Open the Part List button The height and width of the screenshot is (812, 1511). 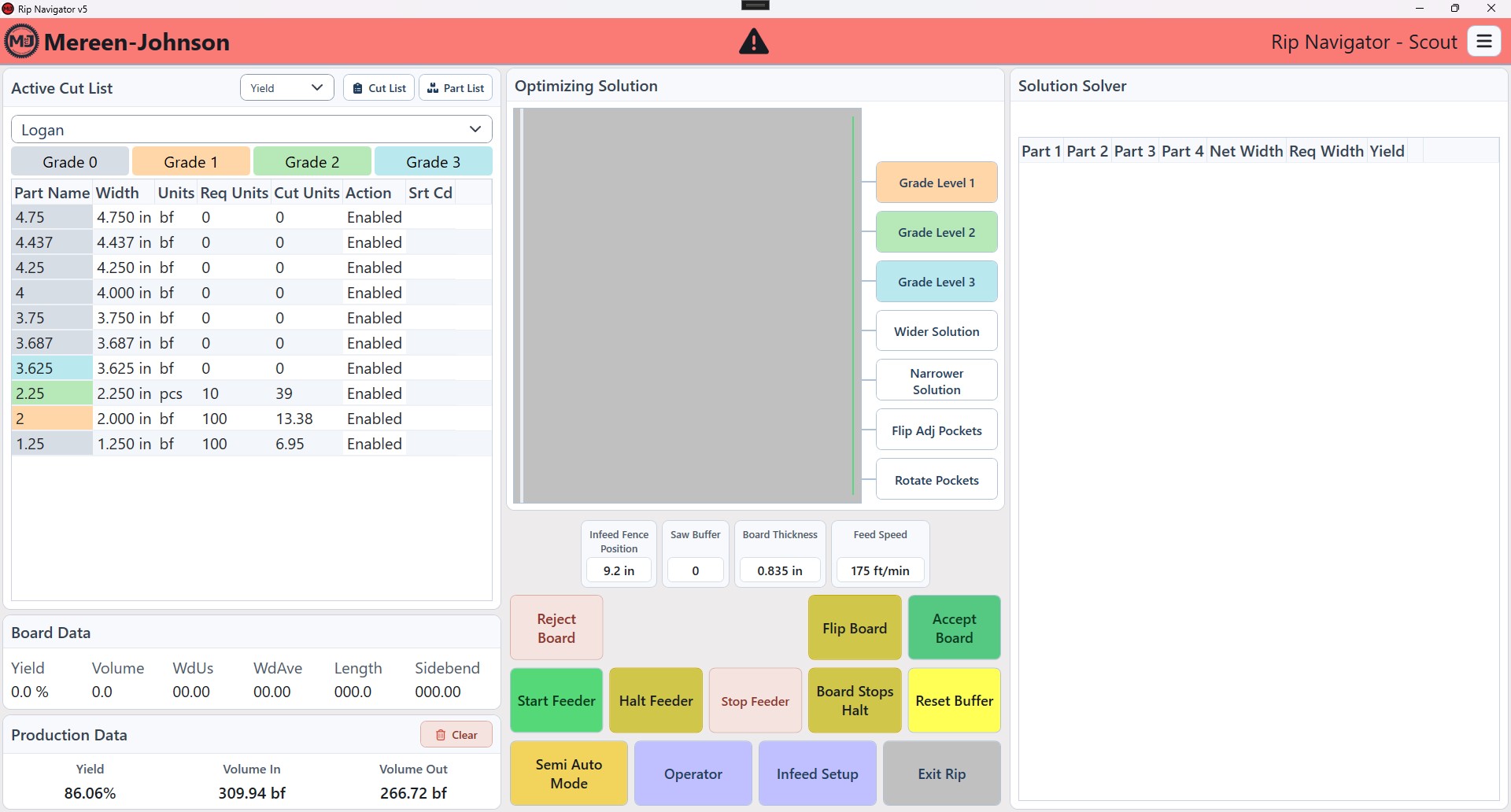(456, 88)
